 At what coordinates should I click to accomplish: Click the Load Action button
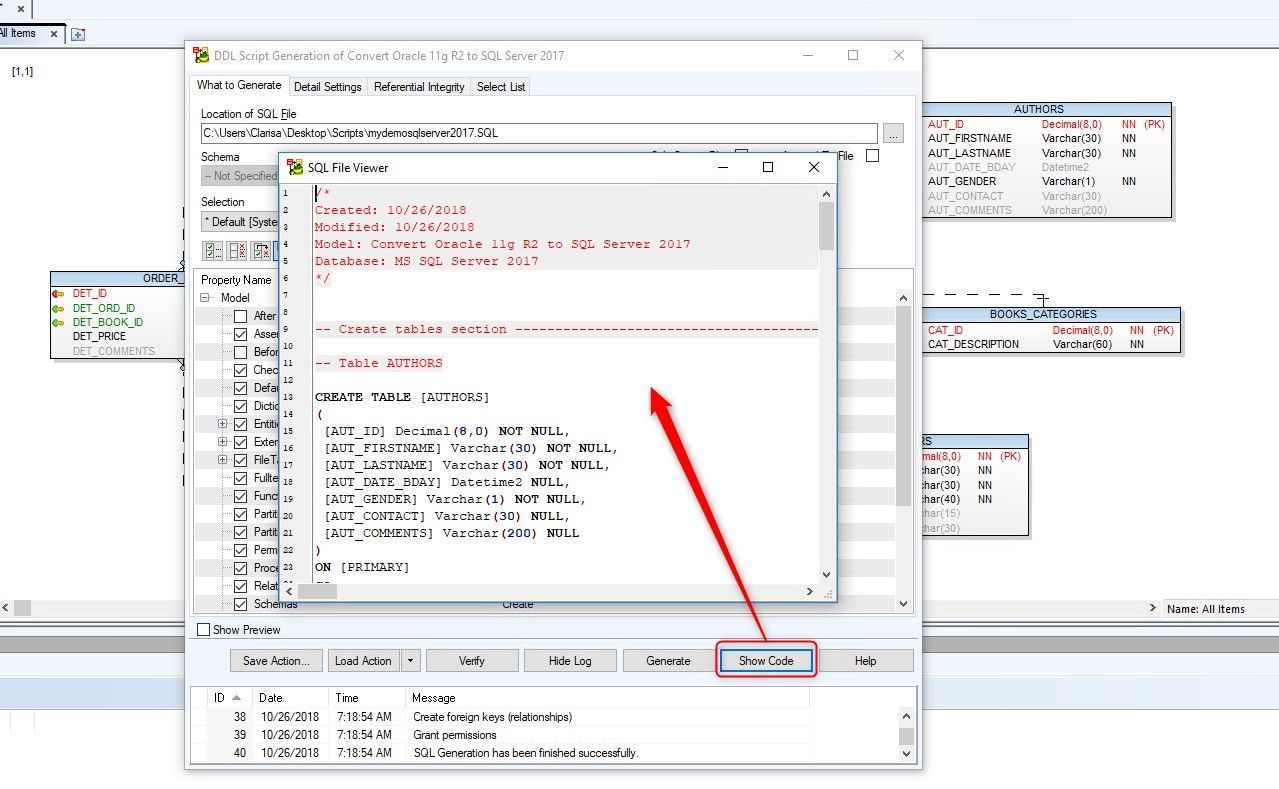[363, 661]
